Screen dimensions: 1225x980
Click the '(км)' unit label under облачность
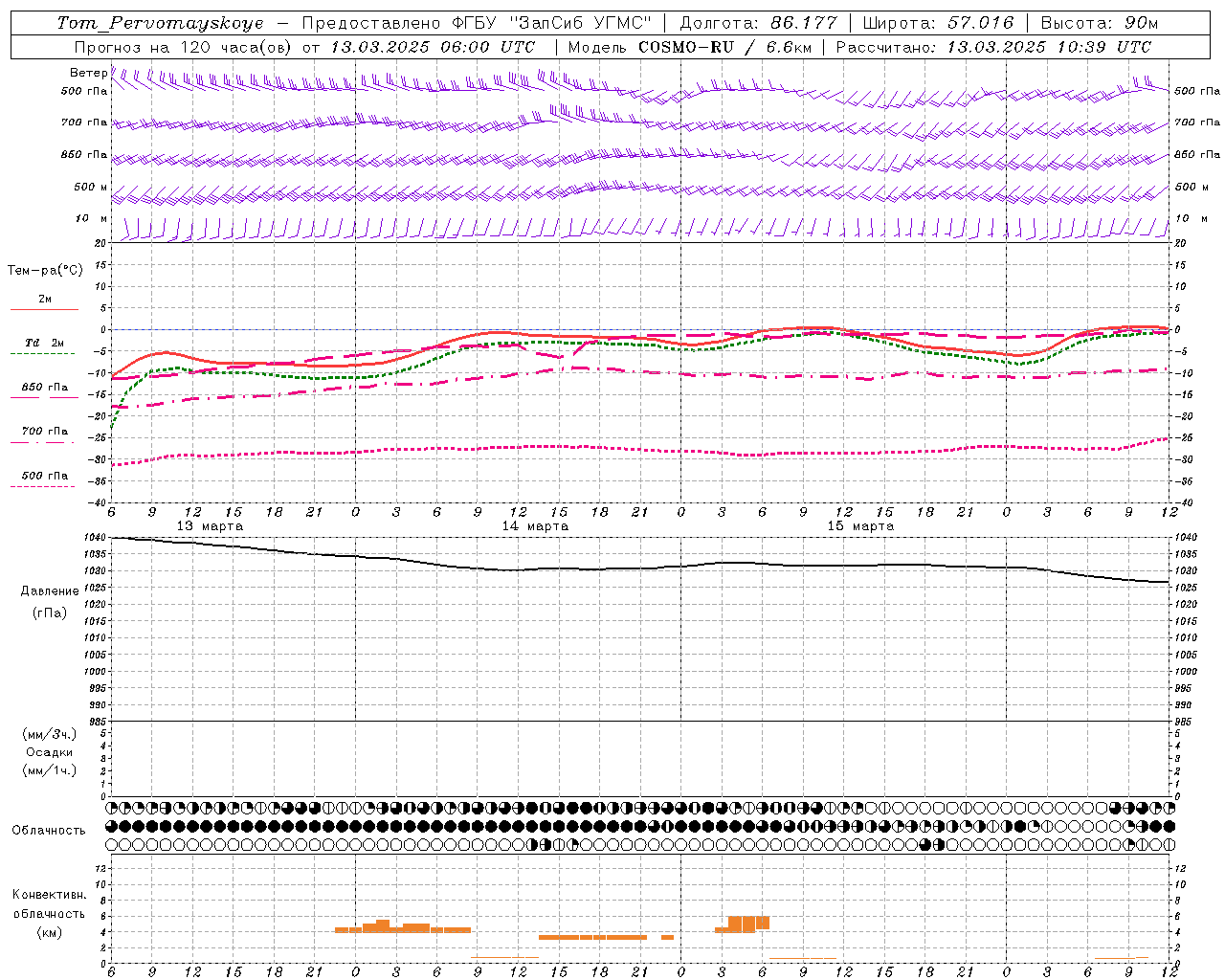[x=50, y=932]
